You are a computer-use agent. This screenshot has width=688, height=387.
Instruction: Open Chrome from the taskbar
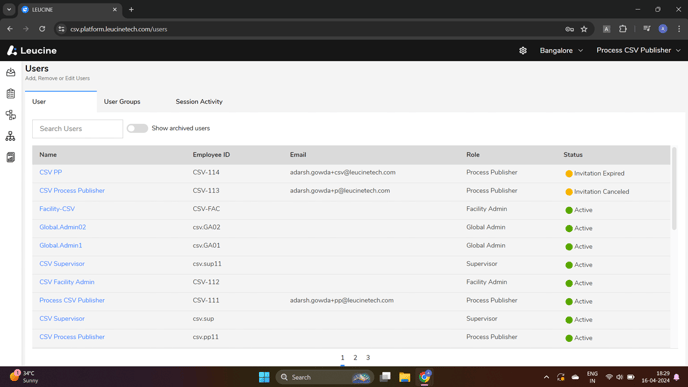click(424, 377)
